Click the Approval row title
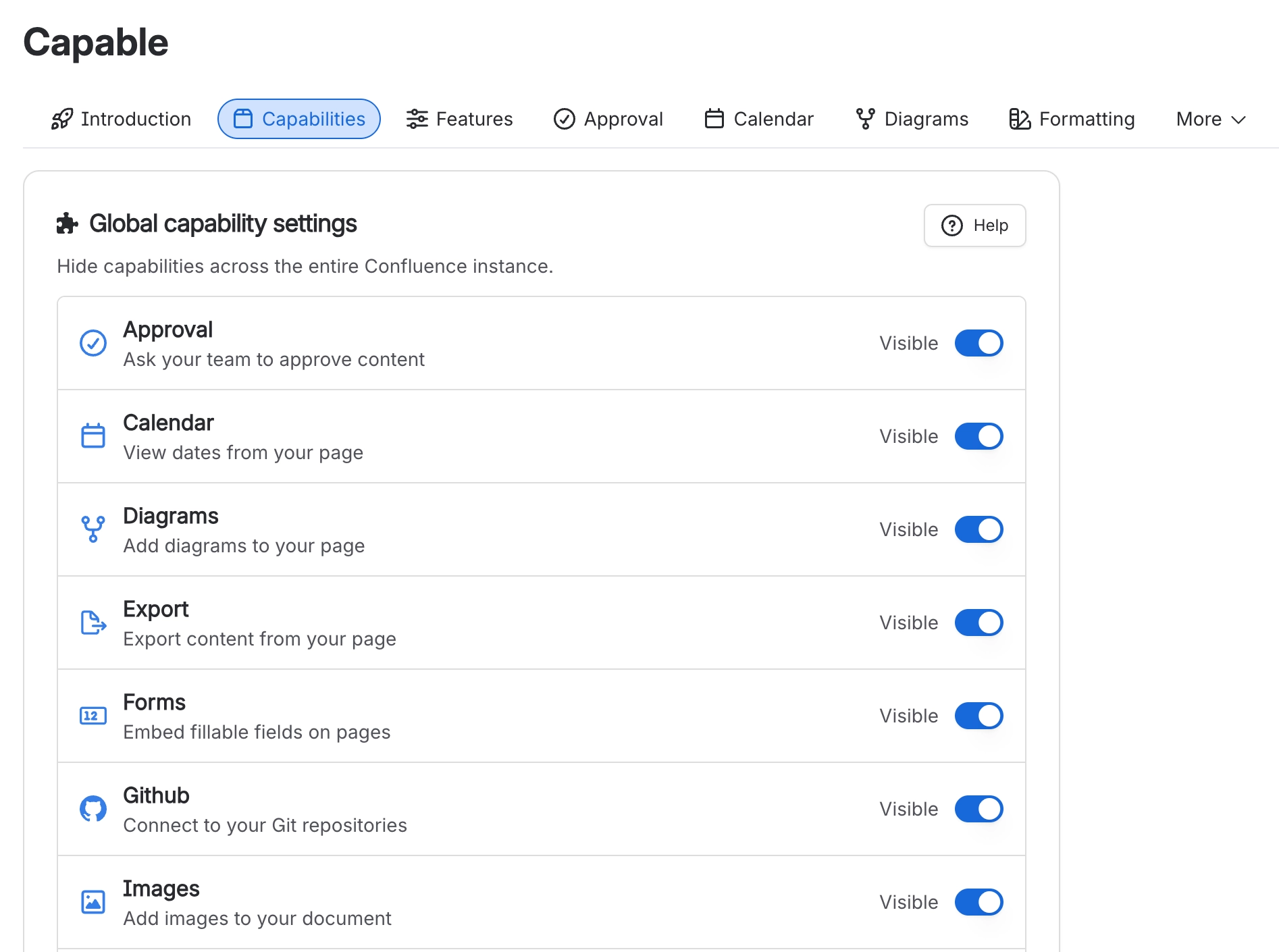 coord(167,329)
